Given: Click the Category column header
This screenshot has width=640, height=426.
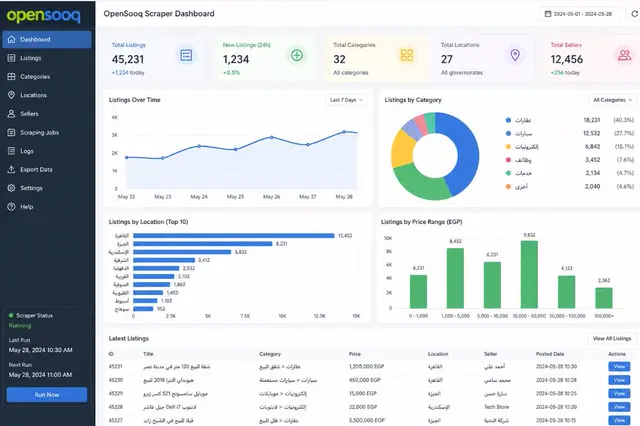Looking at the screenshot, I should 270,354.
